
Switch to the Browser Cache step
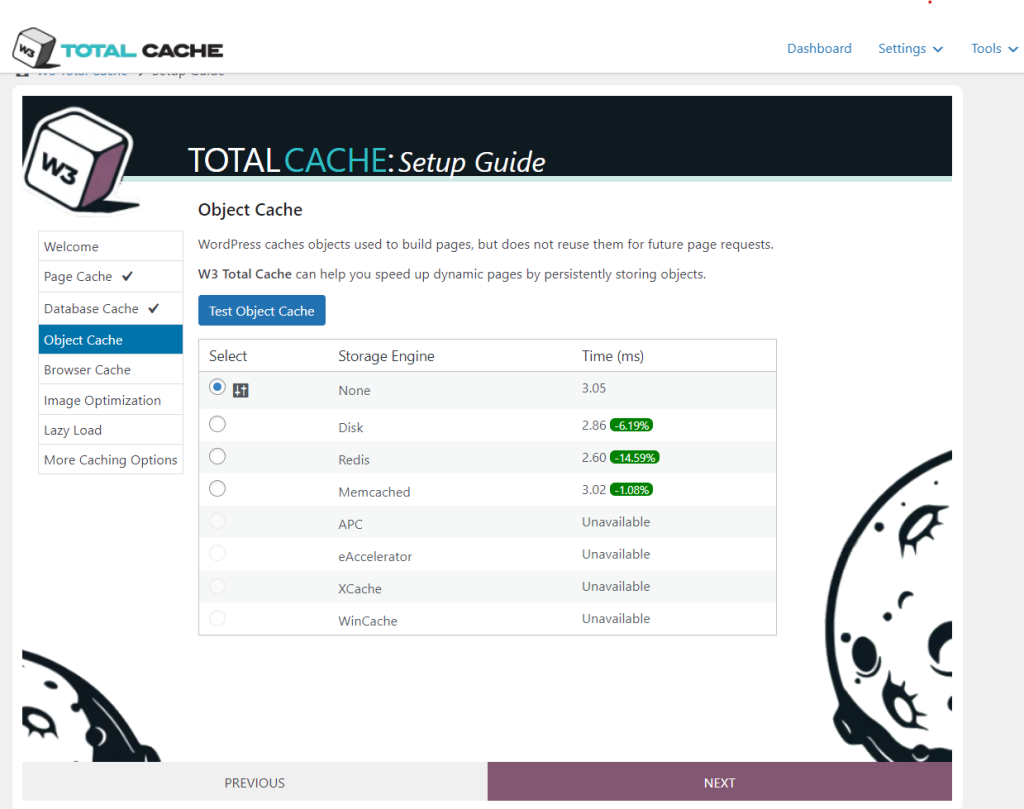(88, 369)
